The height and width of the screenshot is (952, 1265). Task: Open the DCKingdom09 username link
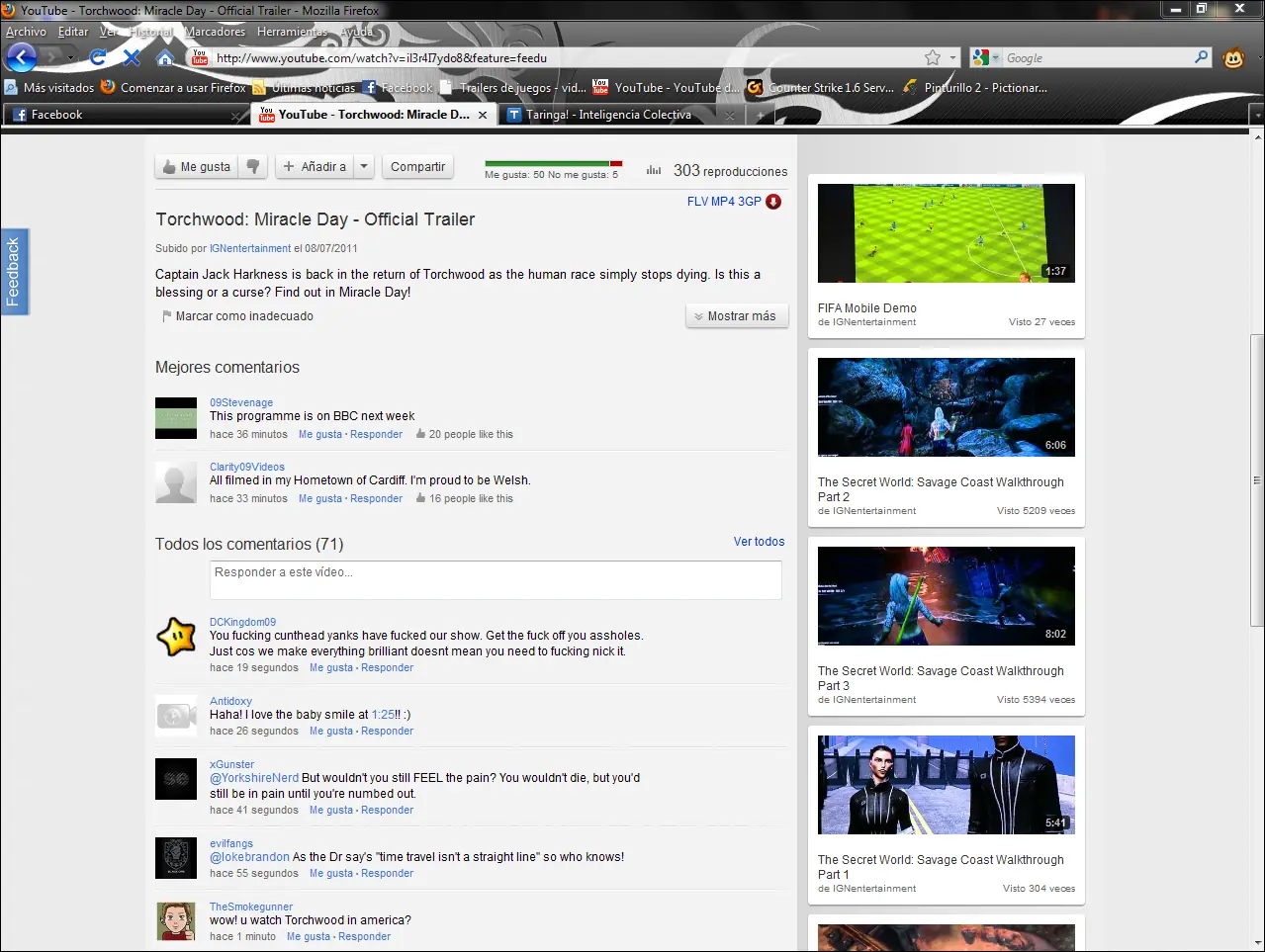point(242,622)
